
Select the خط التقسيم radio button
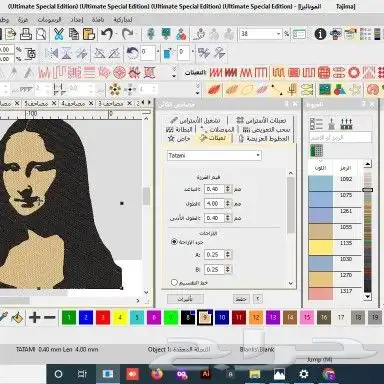pos(174,282)
